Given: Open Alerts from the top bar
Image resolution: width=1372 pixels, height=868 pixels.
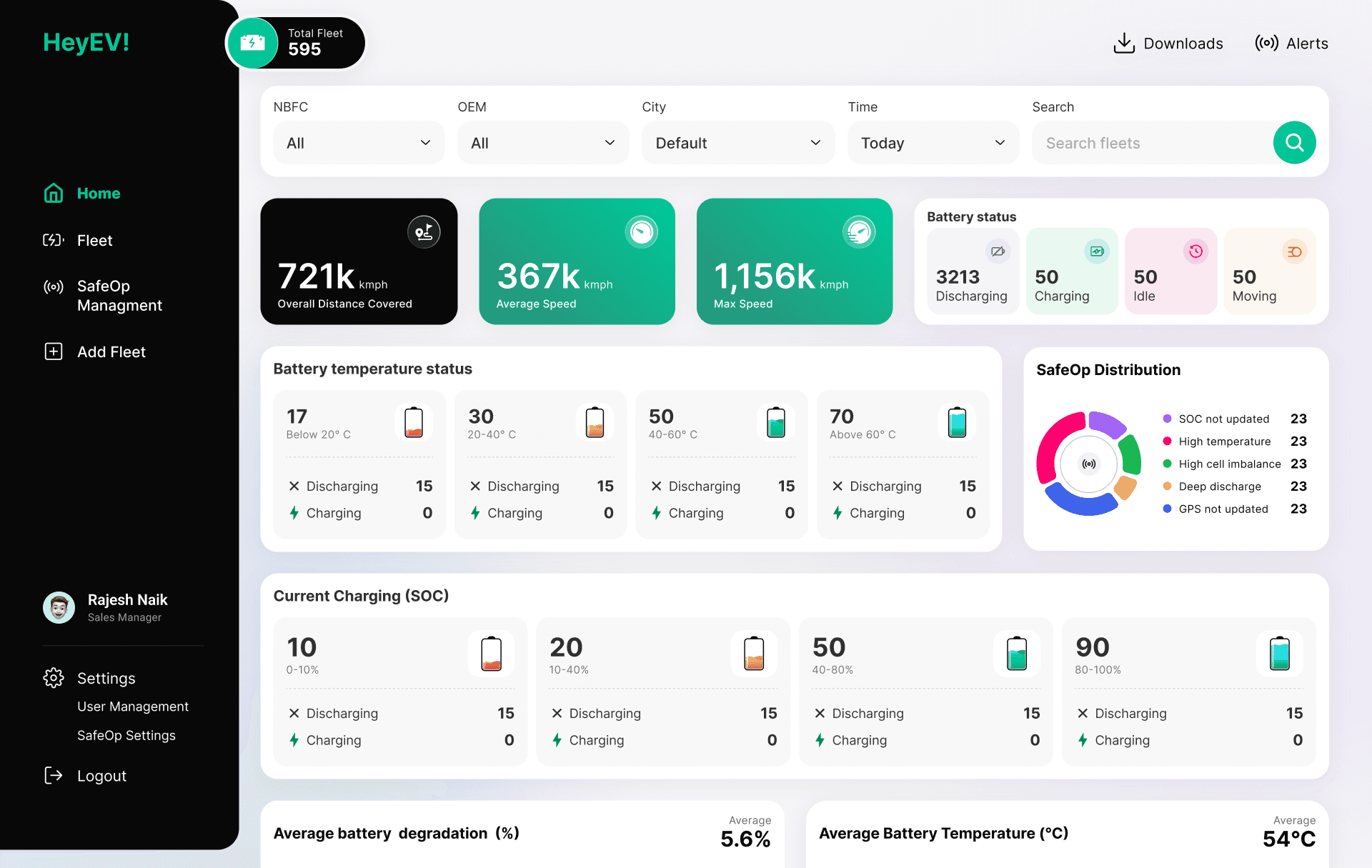Looking at the screenshot, I should [x=1291, y=43].
